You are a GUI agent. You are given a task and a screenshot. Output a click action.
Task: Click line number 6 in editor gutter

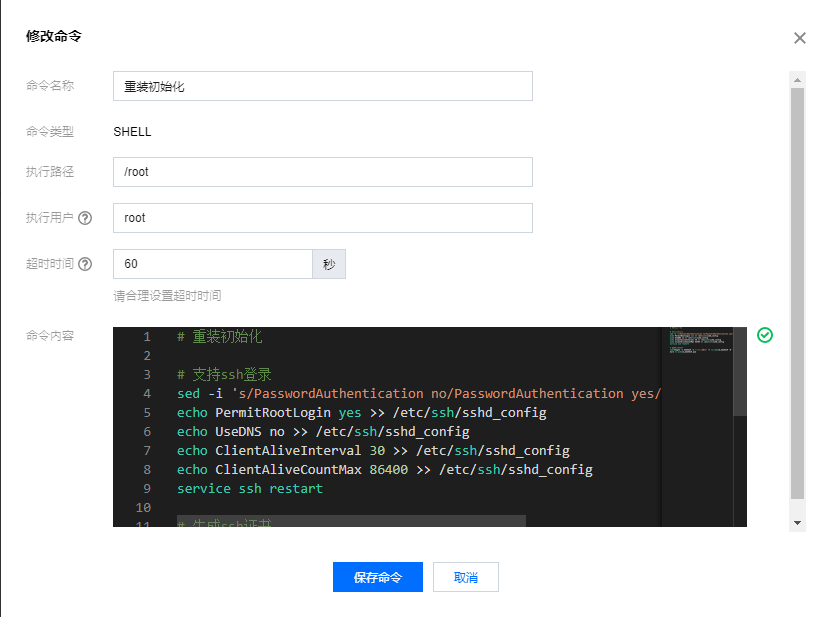(x=146, y=432)
